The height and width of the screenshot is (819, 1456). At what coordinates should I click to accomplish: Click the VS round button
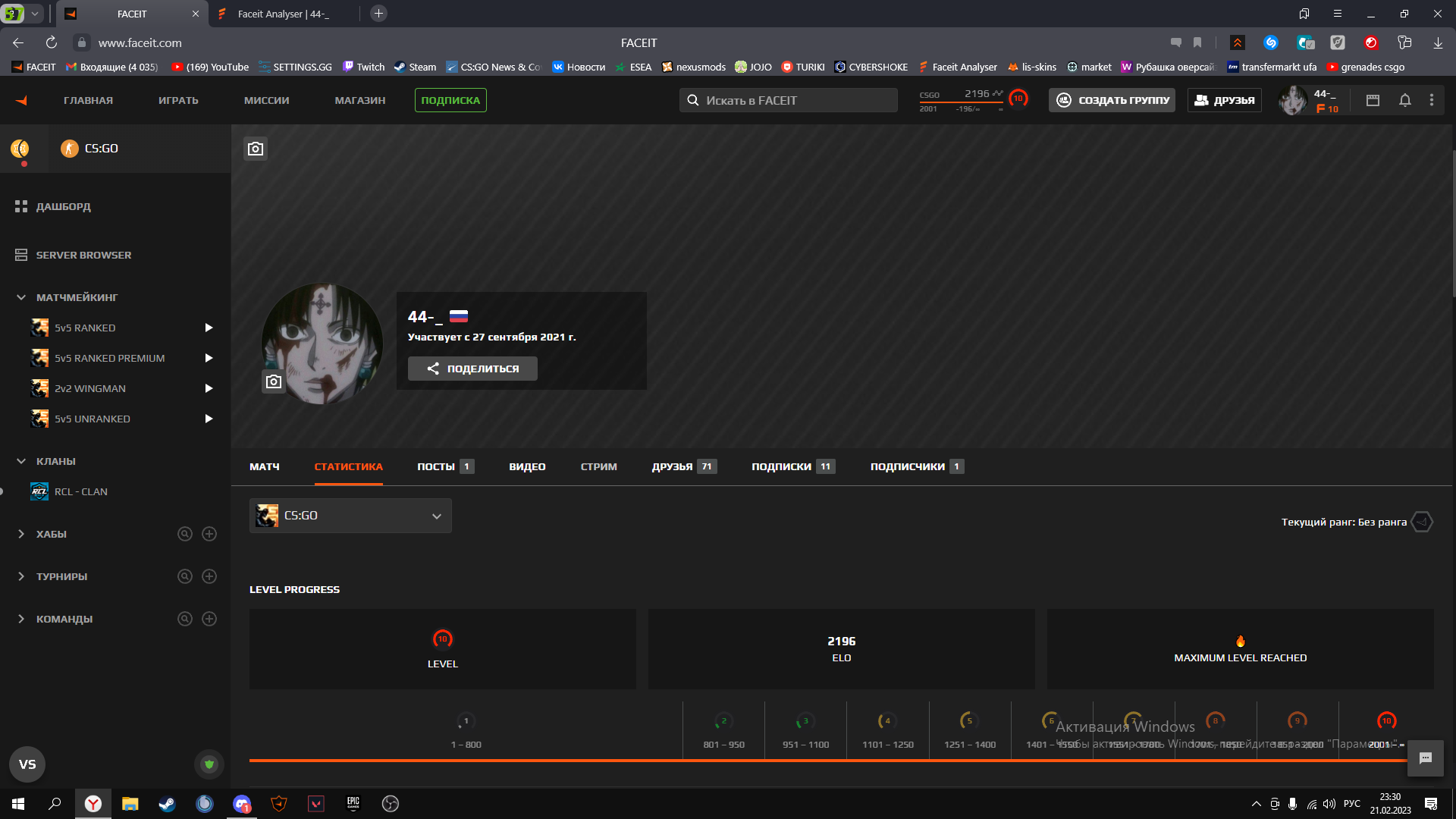pos(27,764)
